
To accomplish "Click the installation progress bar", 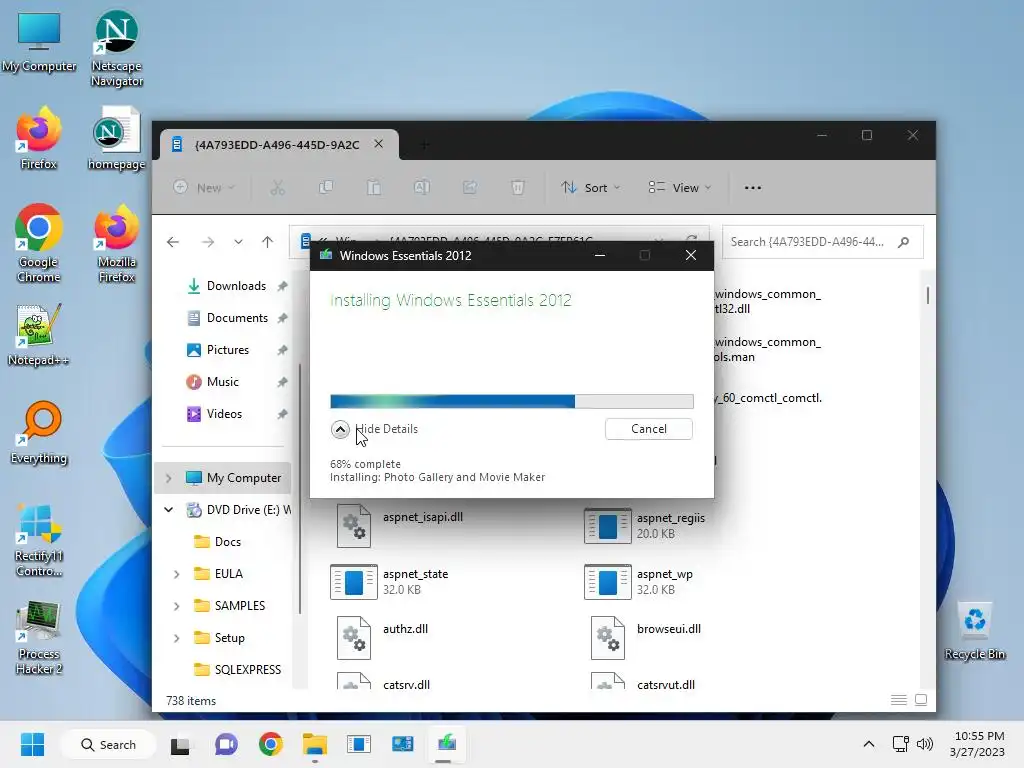I will [512, 401].
